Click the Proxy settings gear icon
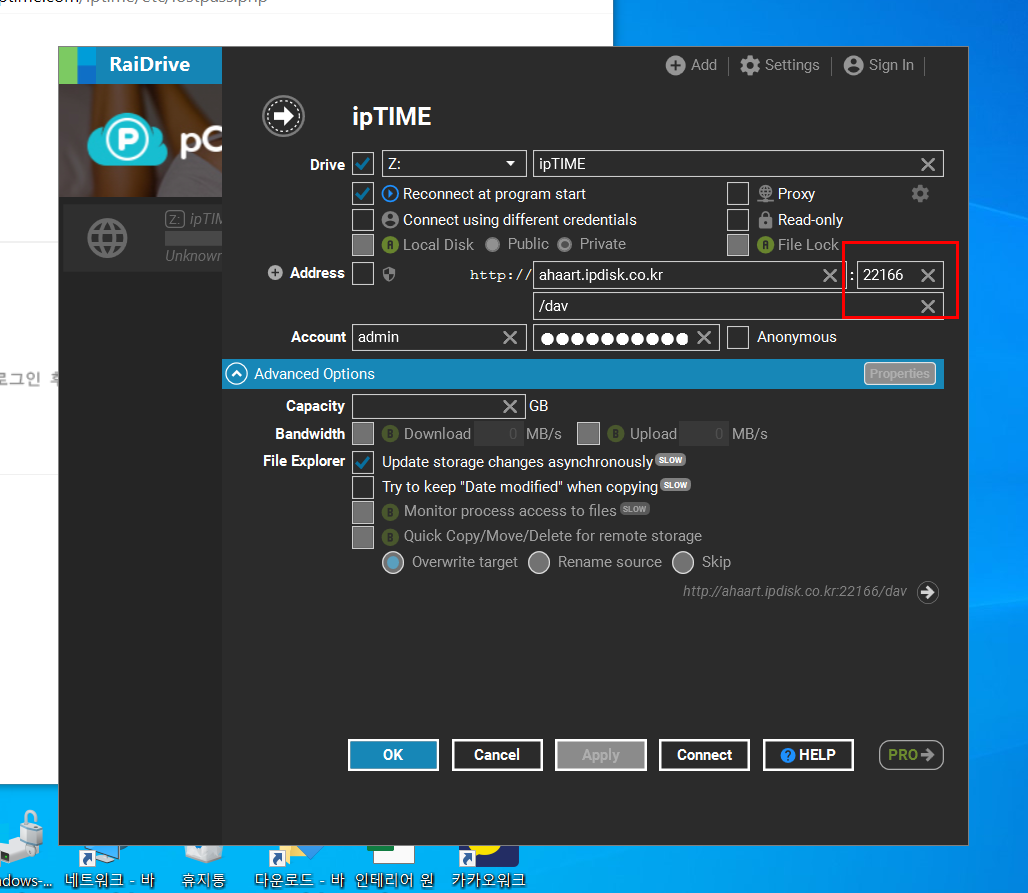 (920, 193)
